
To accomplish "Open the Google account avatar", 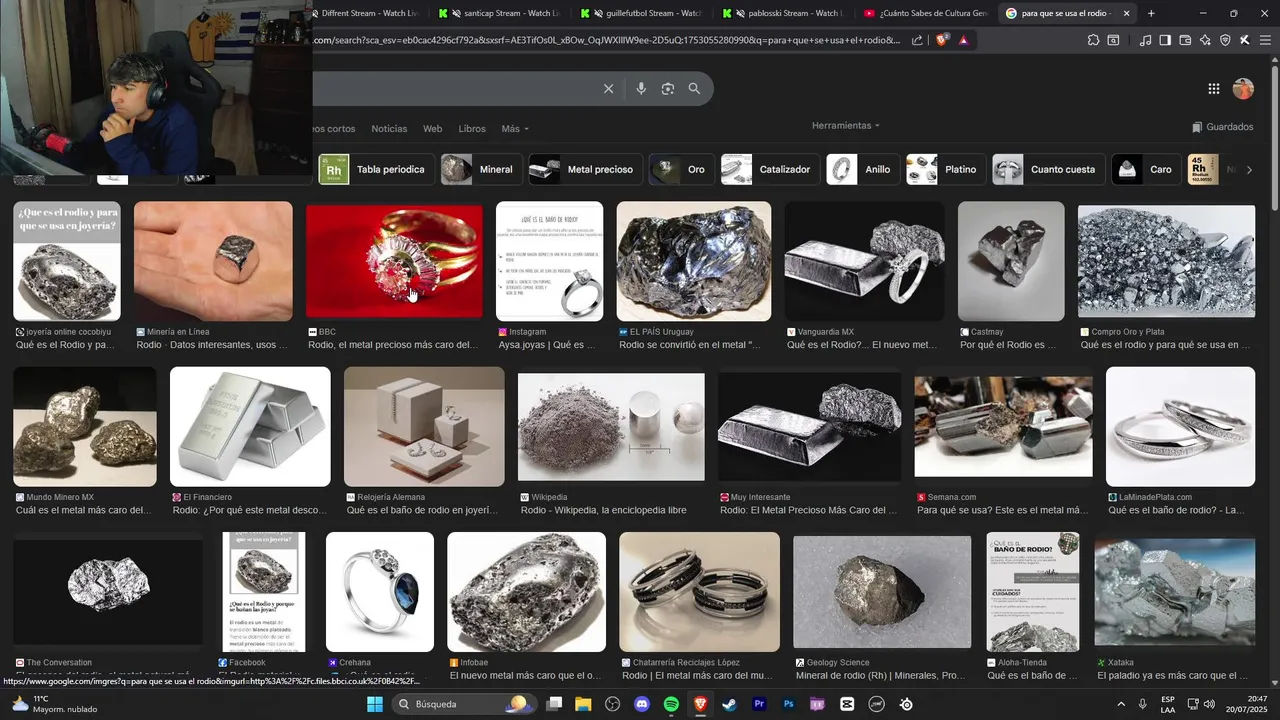I will (1243, 89).
